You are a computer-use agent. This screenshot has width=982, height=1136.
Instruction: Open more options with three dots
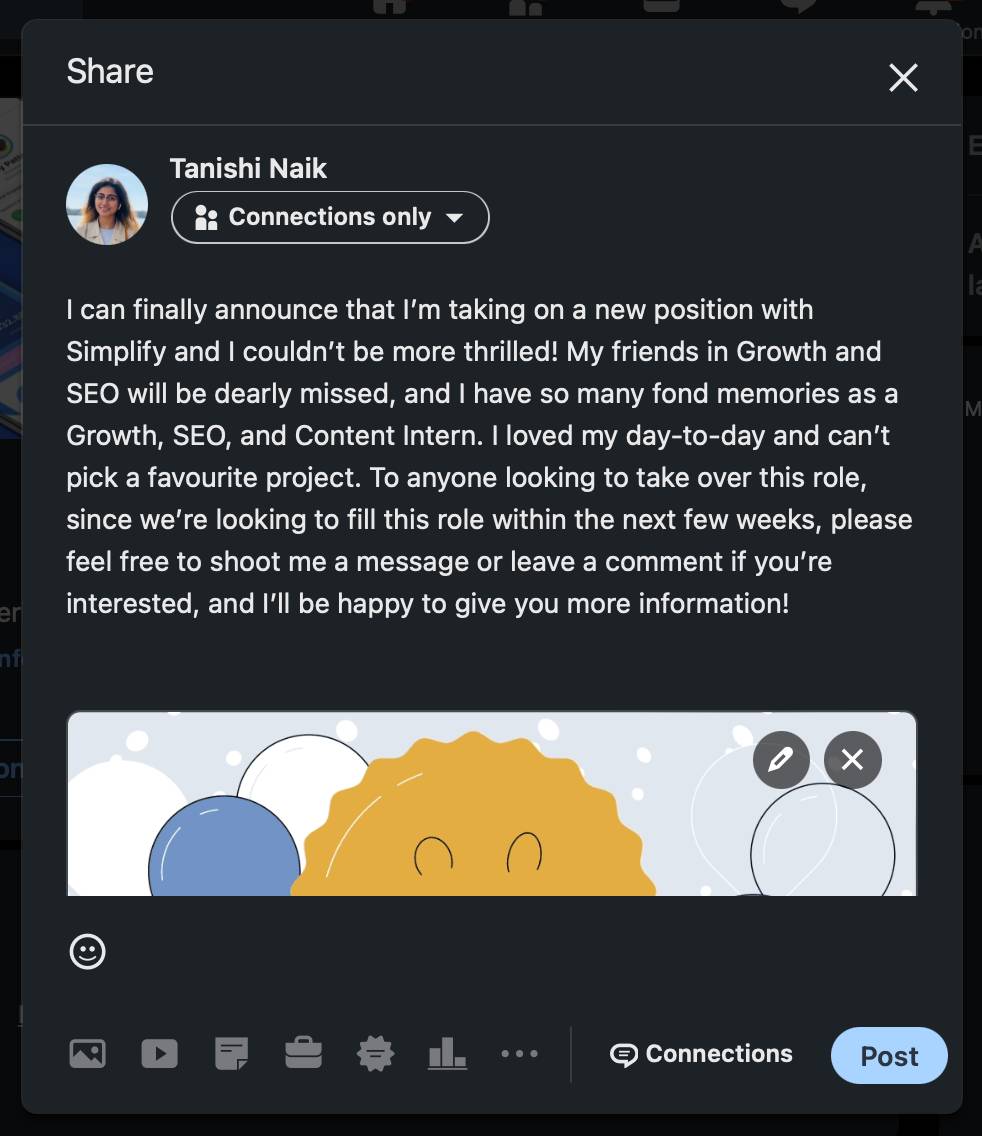pyautogui.click(x=520, y=1053)
